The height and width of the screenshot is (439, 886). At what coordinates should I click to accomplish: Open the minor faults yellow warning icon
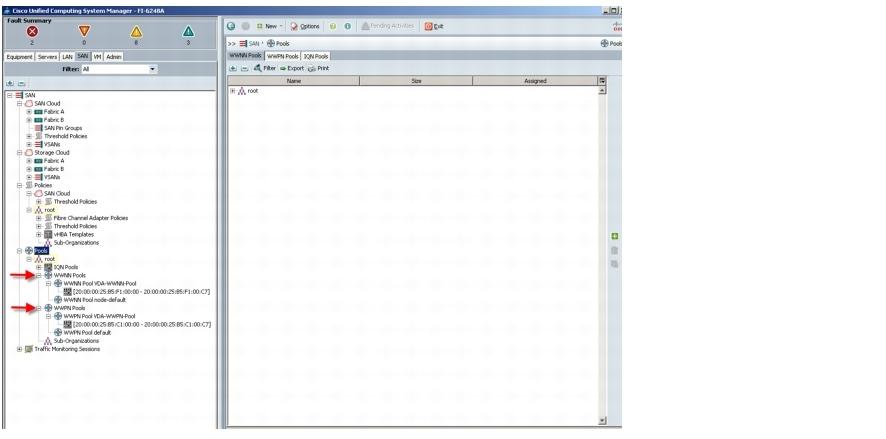136,32
